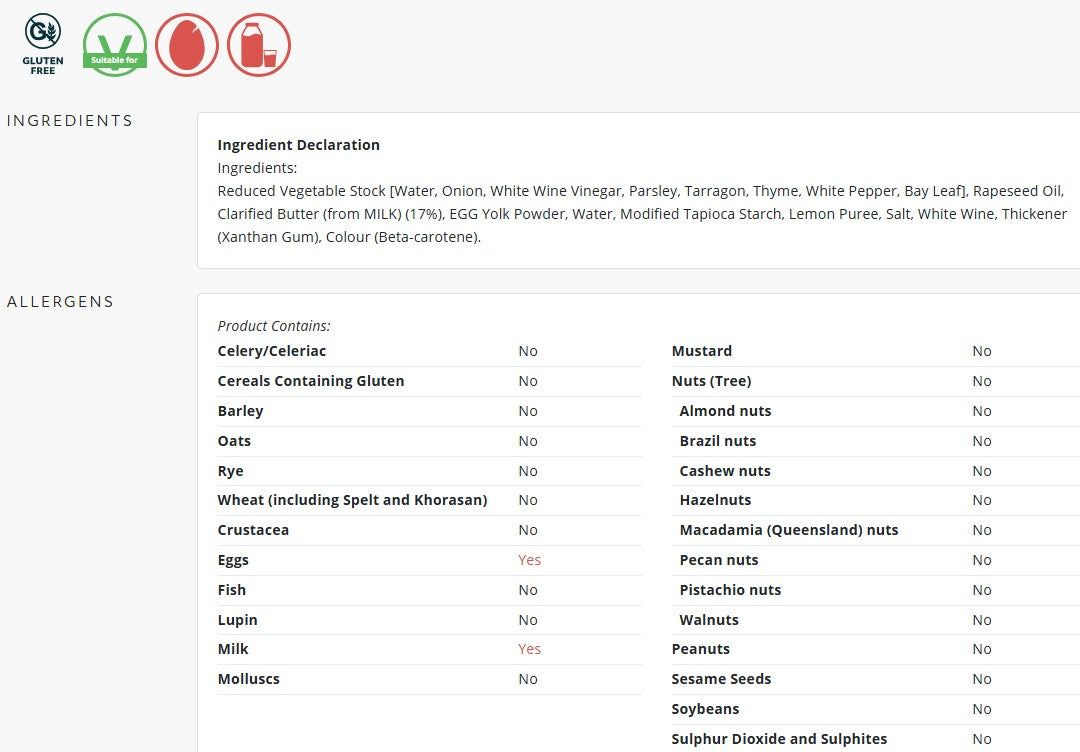The width and height of the screenshot is (1080, 752).
Task: Click the Cereals Containing Gluten row label
Action: pos(311,381)
